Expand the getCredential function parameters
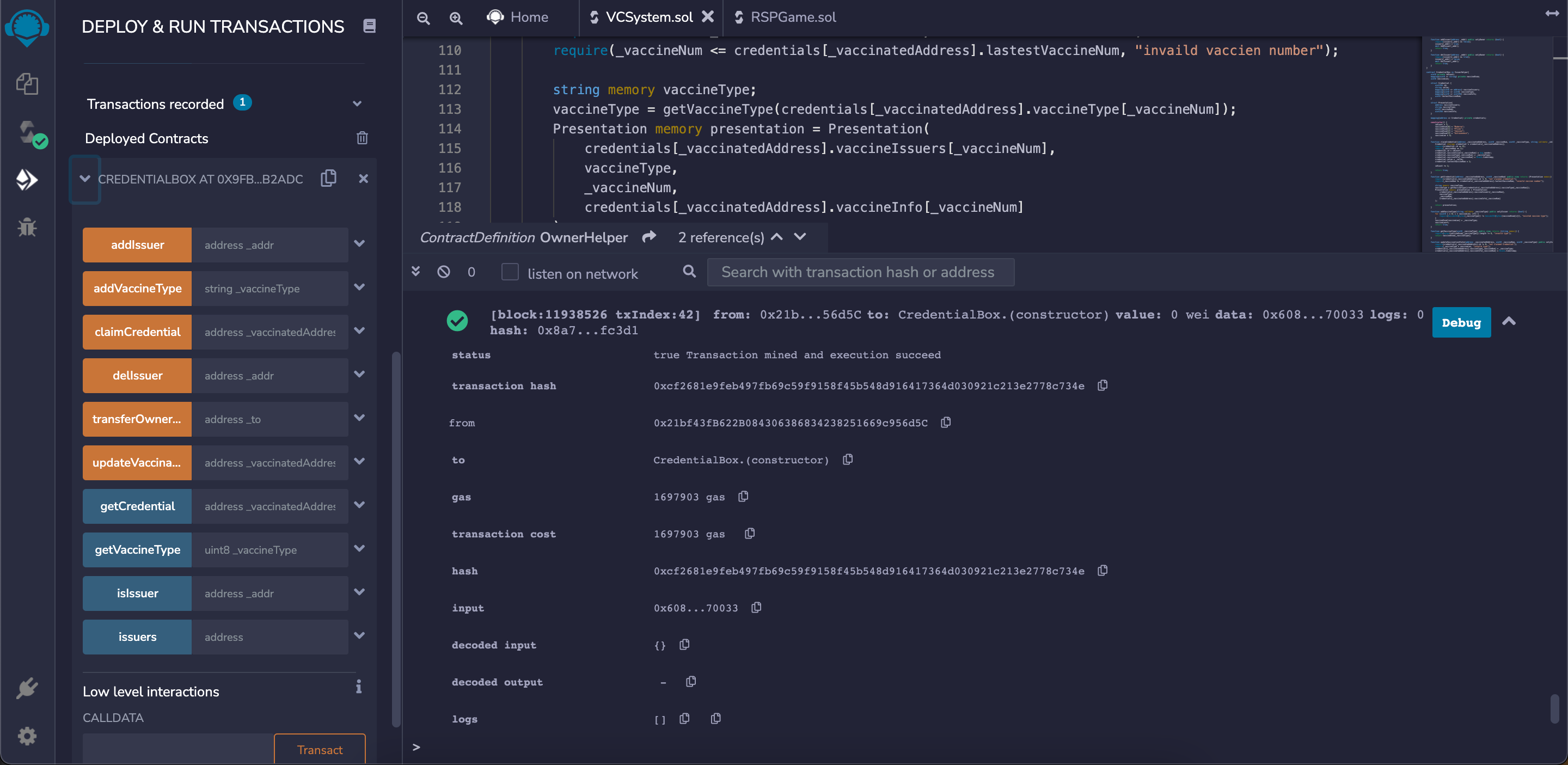Viewport: 1568px width, 765px height. tap(360, 505)
